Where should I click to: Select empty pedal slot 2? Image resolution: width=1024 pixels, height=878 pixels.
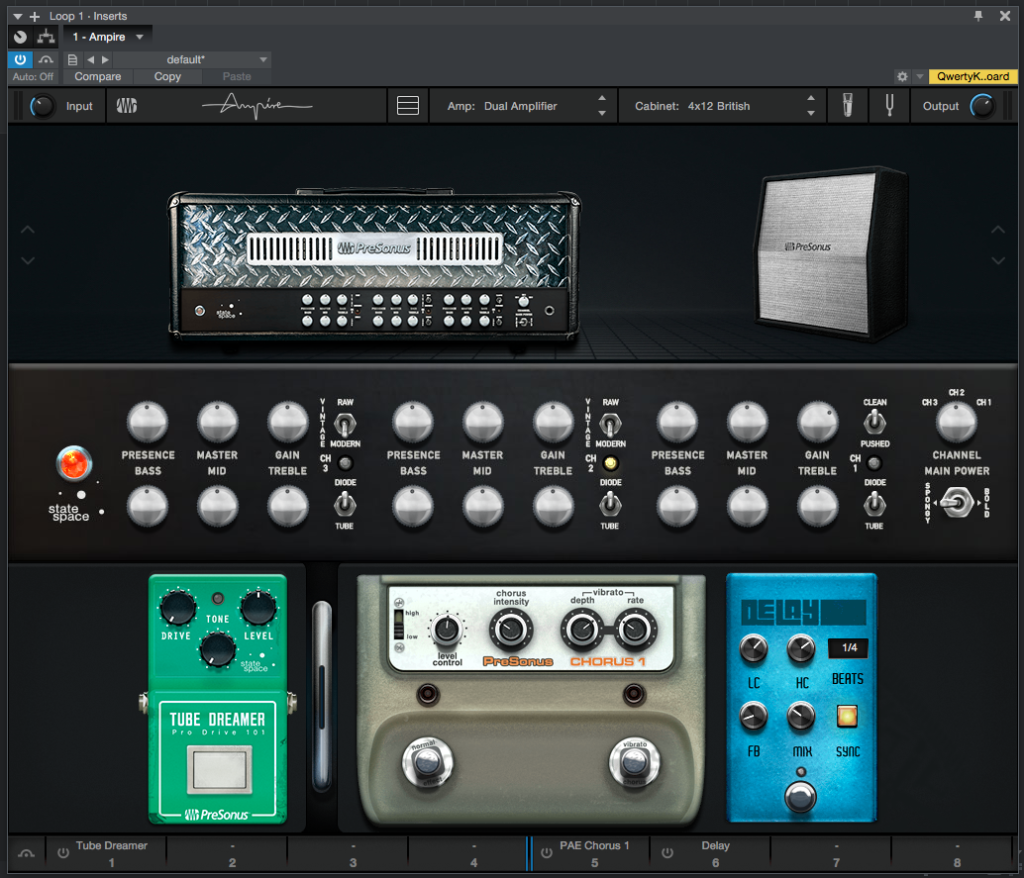point(227,853)
